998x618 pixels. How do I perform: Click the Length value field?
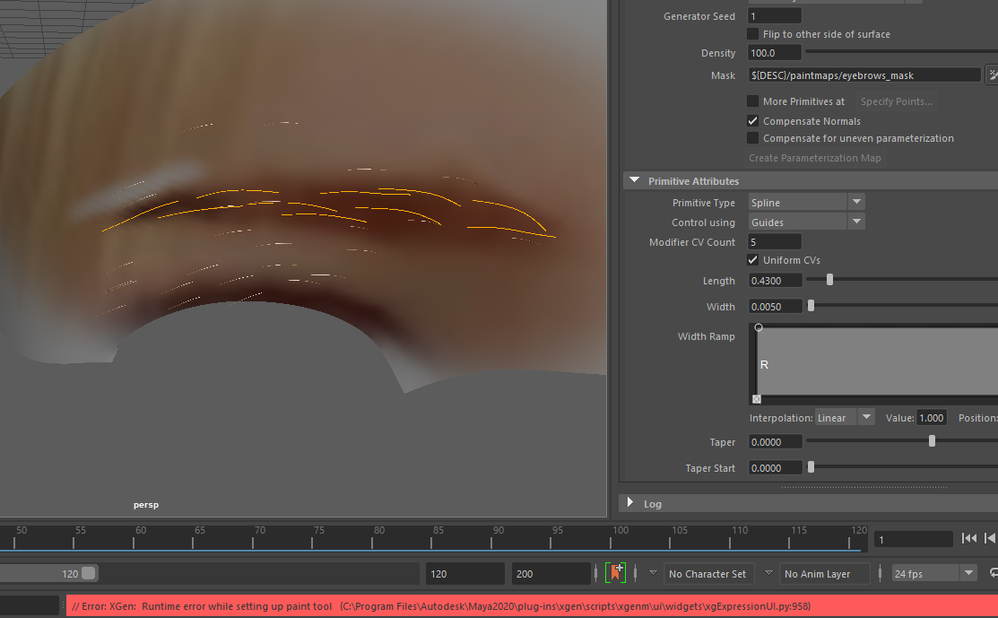coord(775,280)
